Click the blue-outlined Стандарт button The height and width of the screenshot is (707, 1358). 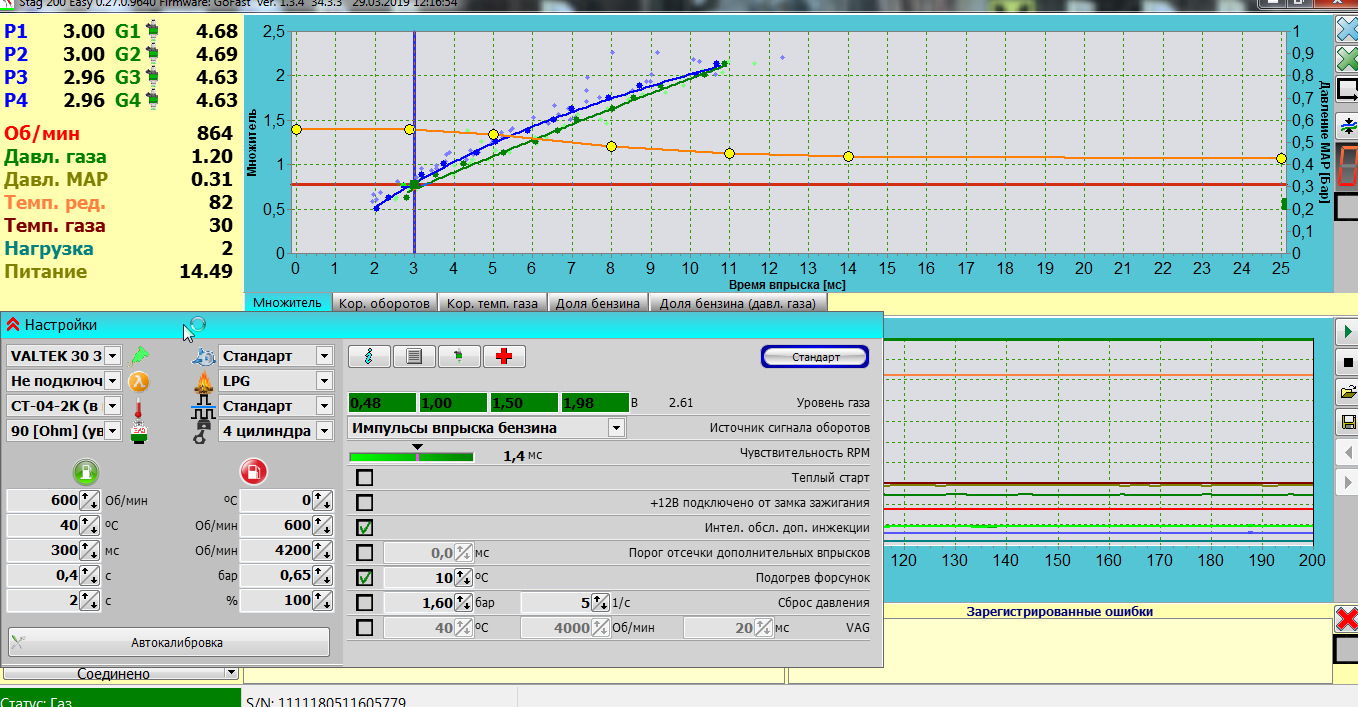815,357
